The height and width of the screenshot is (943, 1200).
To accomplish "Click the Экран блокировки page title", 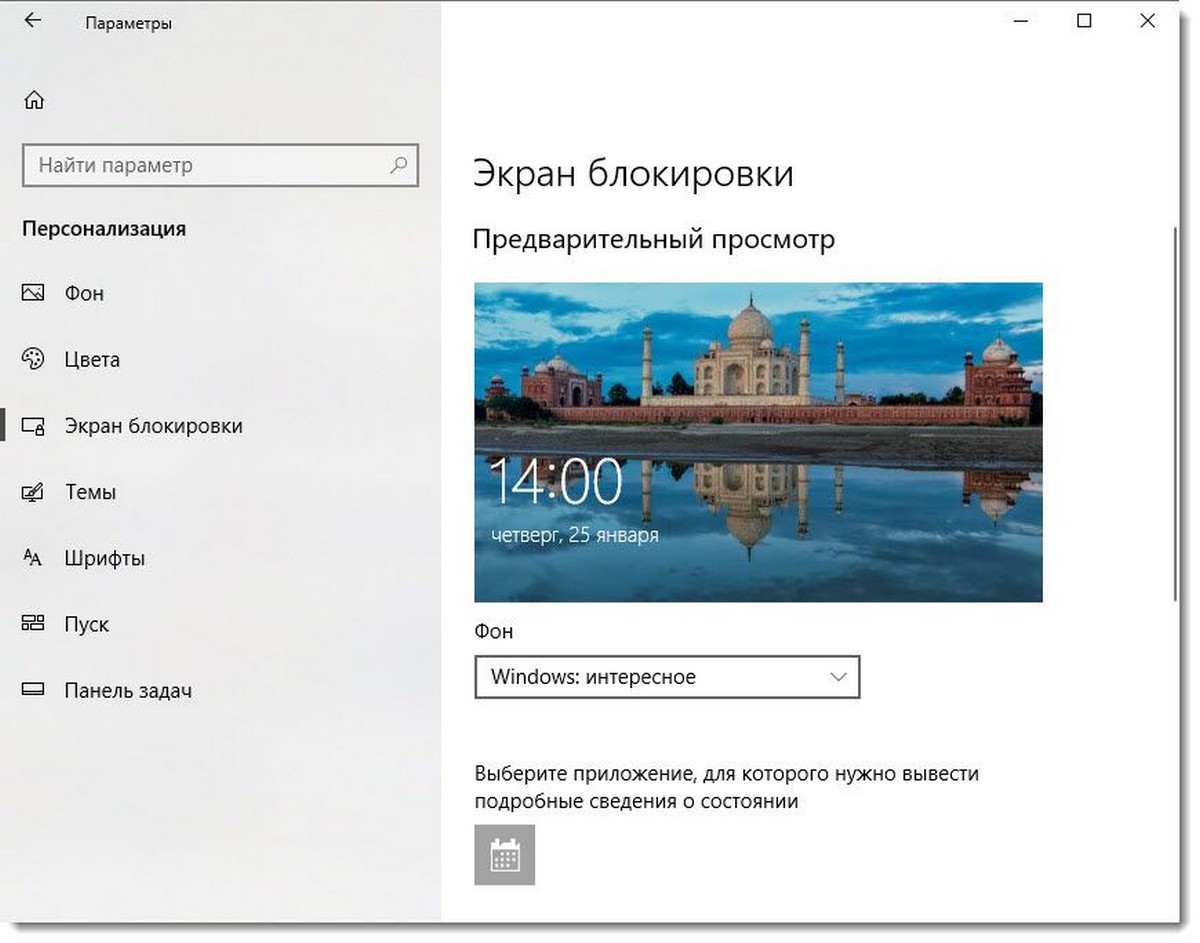I will click(x=633, y=174).
